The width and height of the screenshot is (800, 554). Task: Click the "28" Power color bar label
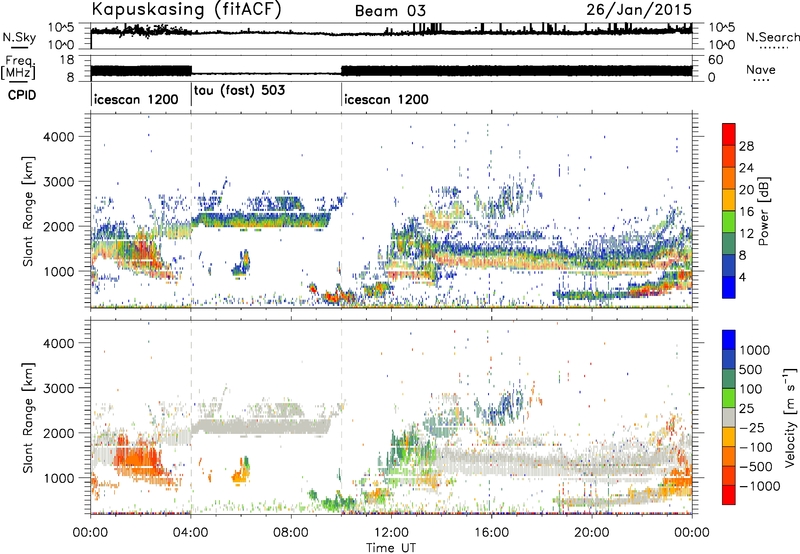point(746,146)
